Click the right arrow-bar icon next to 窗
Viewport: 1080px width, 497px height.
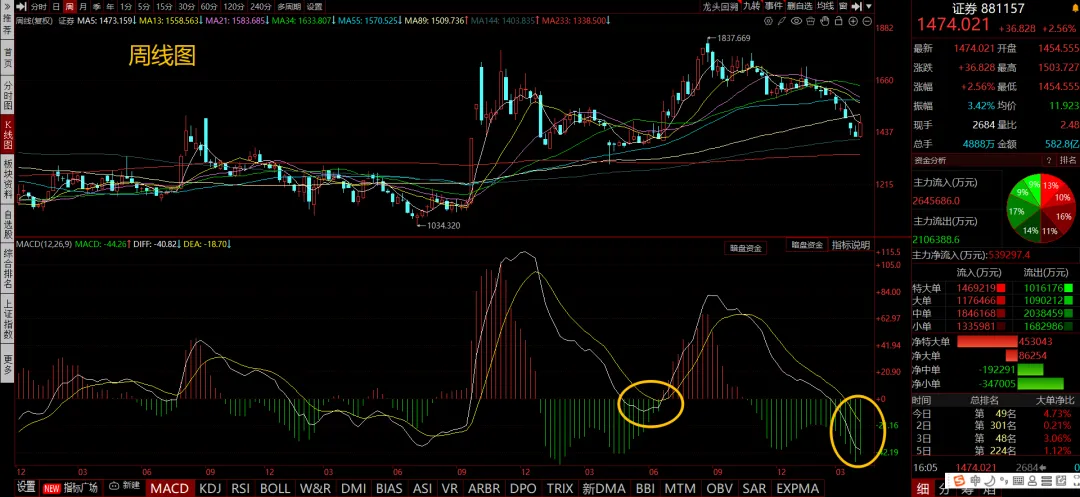pos(857,6)
